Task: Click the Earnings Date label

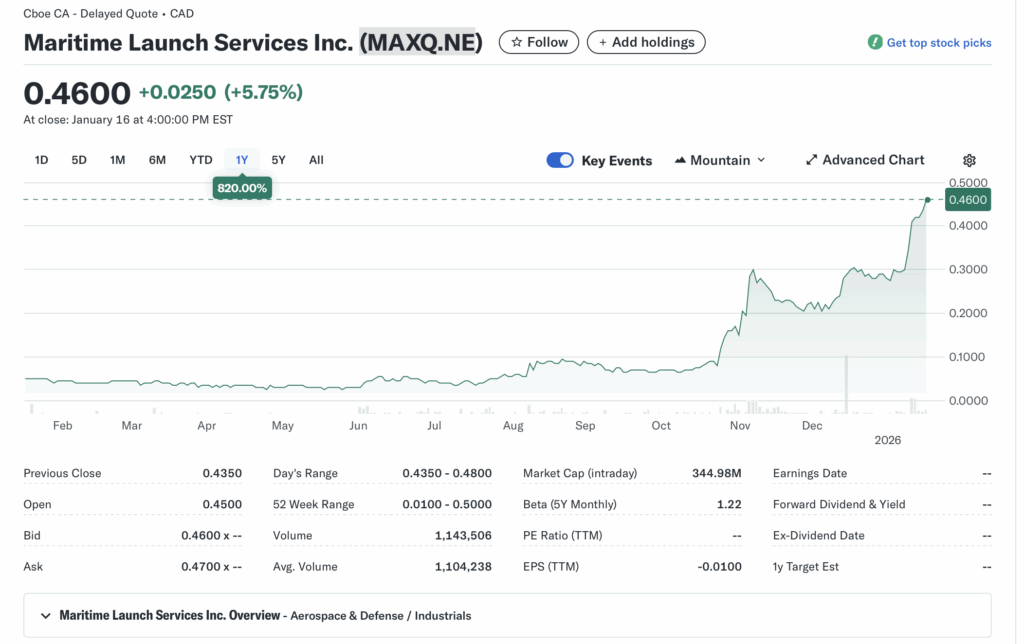Action: coord(810,473)
